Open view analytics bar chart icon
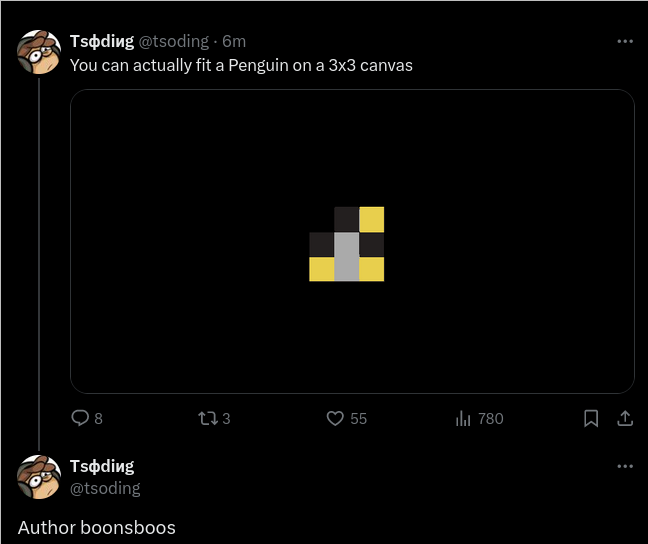This screenshot has height=544, width=648. click(x=463, y=418)
